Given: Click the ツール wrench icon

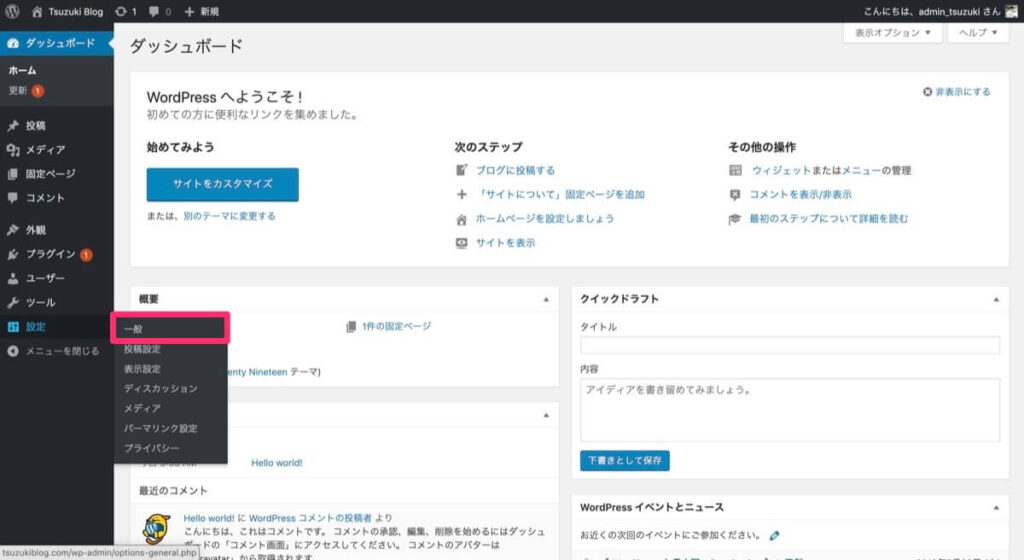Looking at the screenshot, I should (13, 302).
